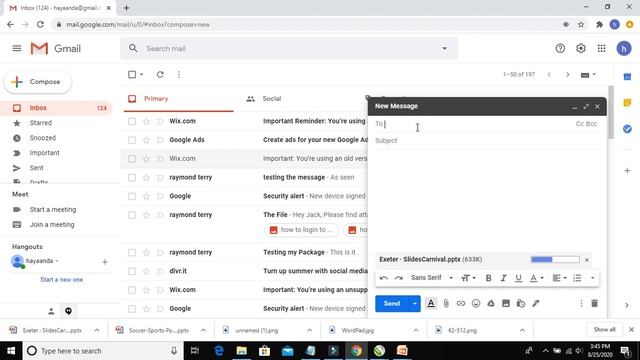The height and width of the screenshot is (360, 640).
Task: Insert an emoji in message
Action: pyautogui.click(x=476, y=303)
